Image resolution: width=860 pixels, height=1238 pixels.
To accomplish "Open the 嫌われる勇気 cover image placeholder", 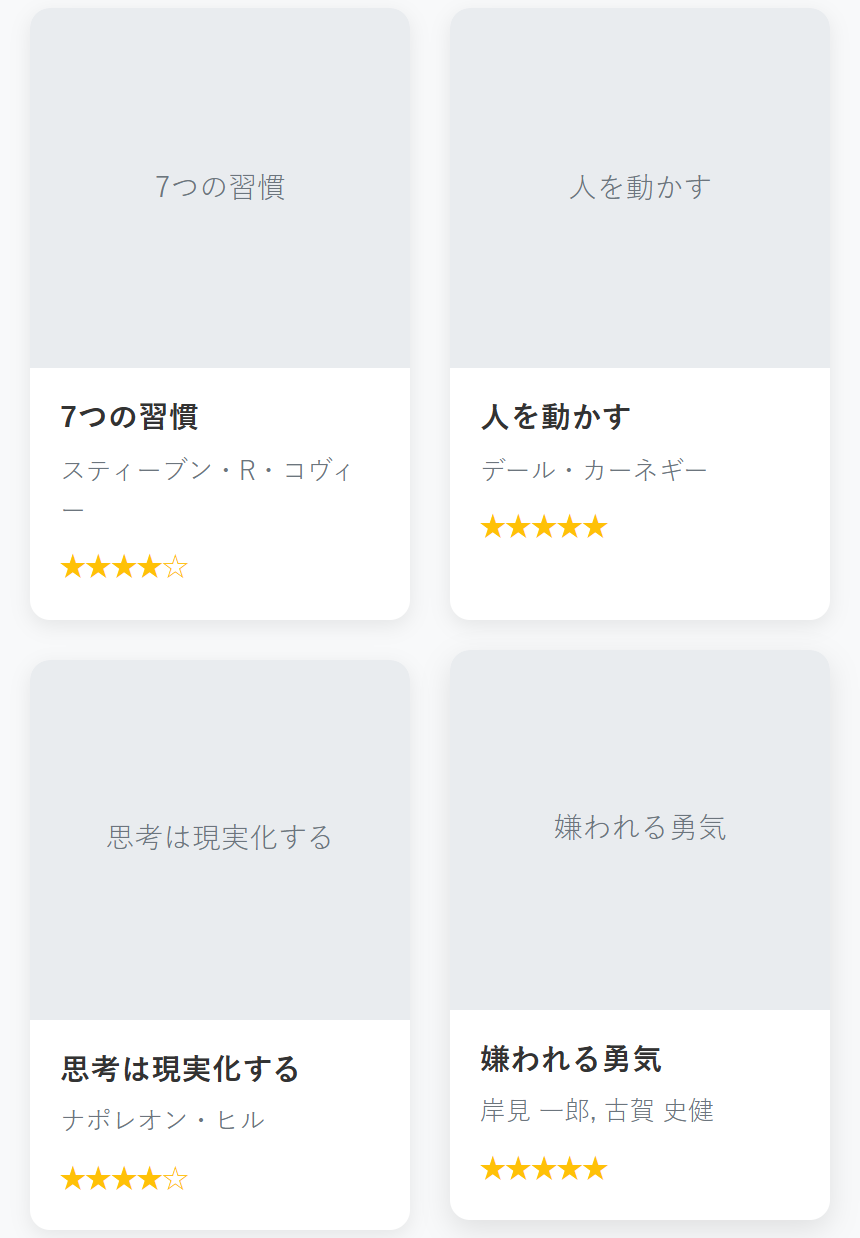I will tap(640, 829).
